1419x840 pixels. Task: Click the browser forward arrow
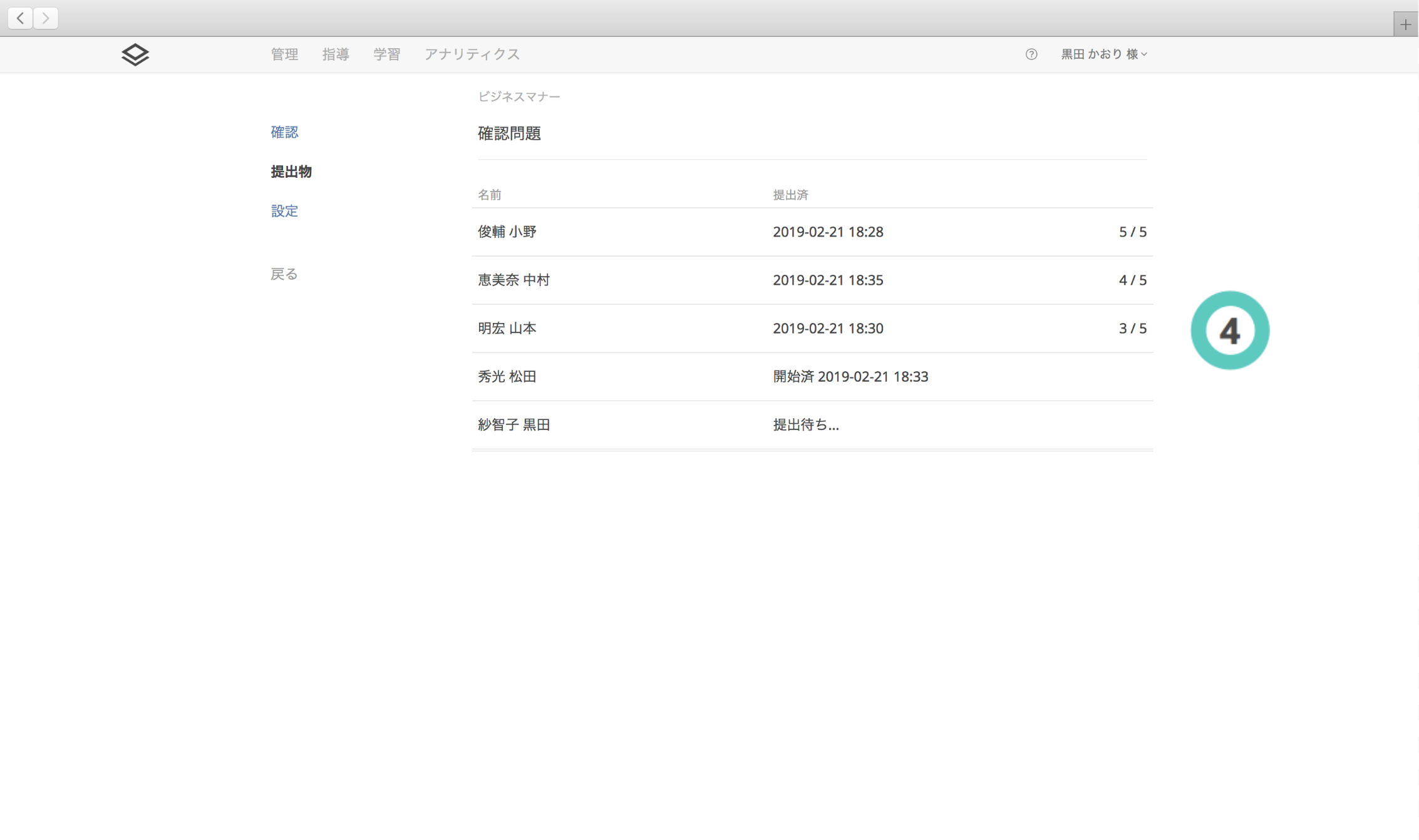[x=46, y=18]
